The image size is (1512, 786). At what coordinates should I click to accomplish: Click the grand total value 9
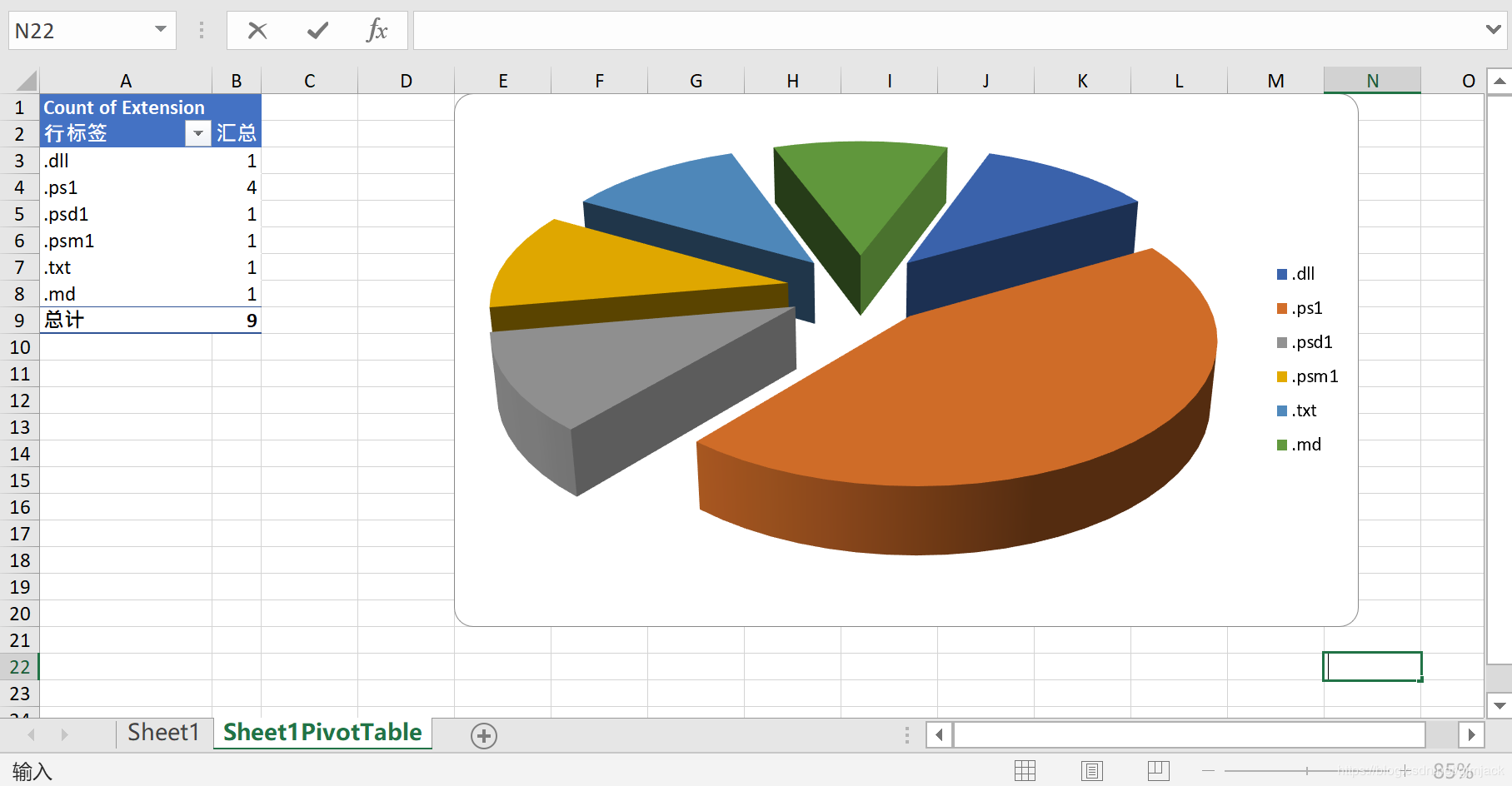coord(237,321)
